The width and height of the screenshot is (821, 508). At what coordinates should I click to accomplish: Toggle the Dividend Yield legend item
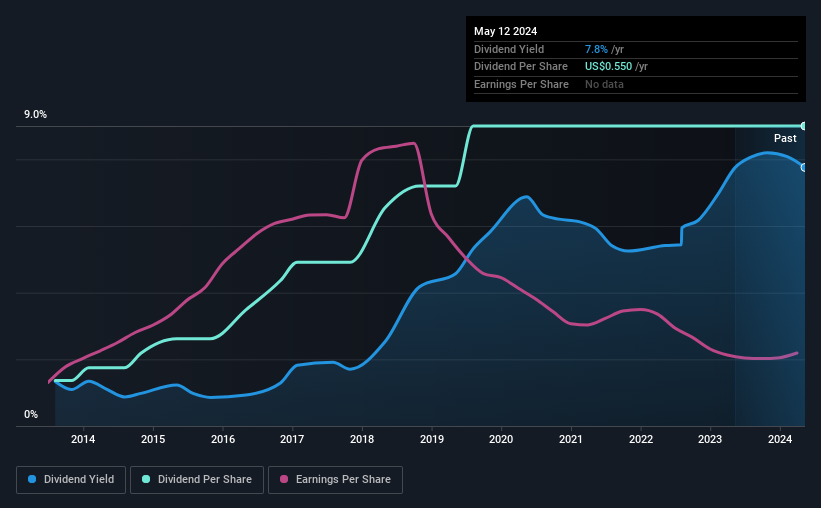coord(71,480)
